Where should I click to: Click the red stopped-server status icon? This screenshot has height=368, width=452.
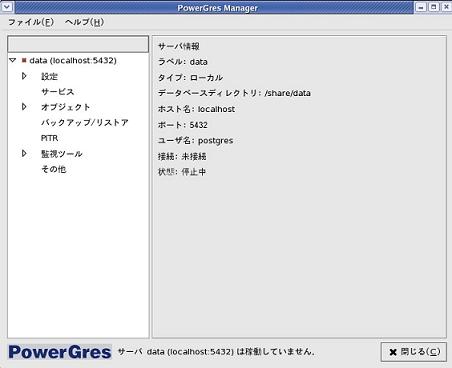pos(24,60)
